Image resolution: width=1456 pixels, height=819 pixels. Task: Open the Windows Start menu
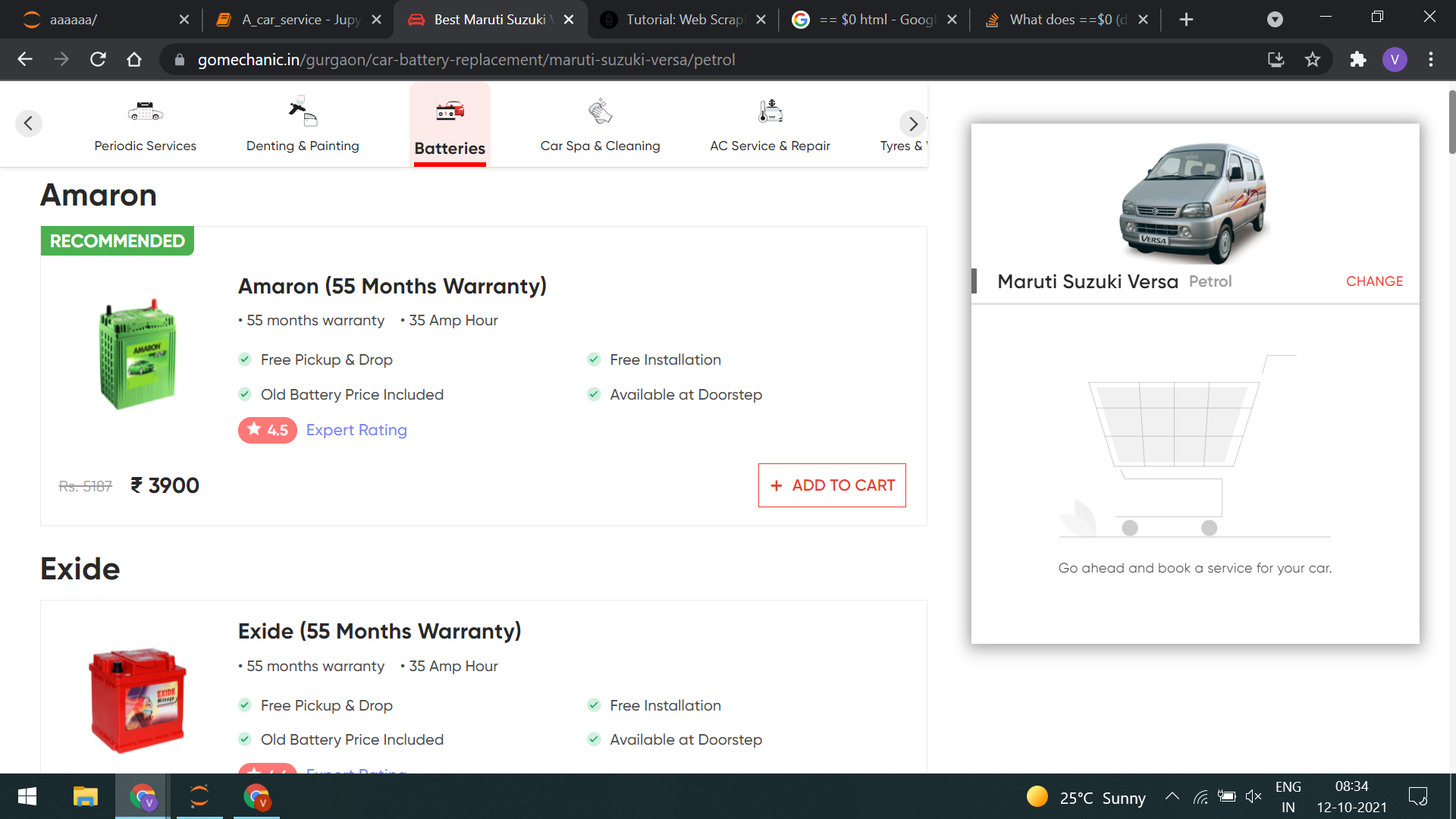(27, 796)
